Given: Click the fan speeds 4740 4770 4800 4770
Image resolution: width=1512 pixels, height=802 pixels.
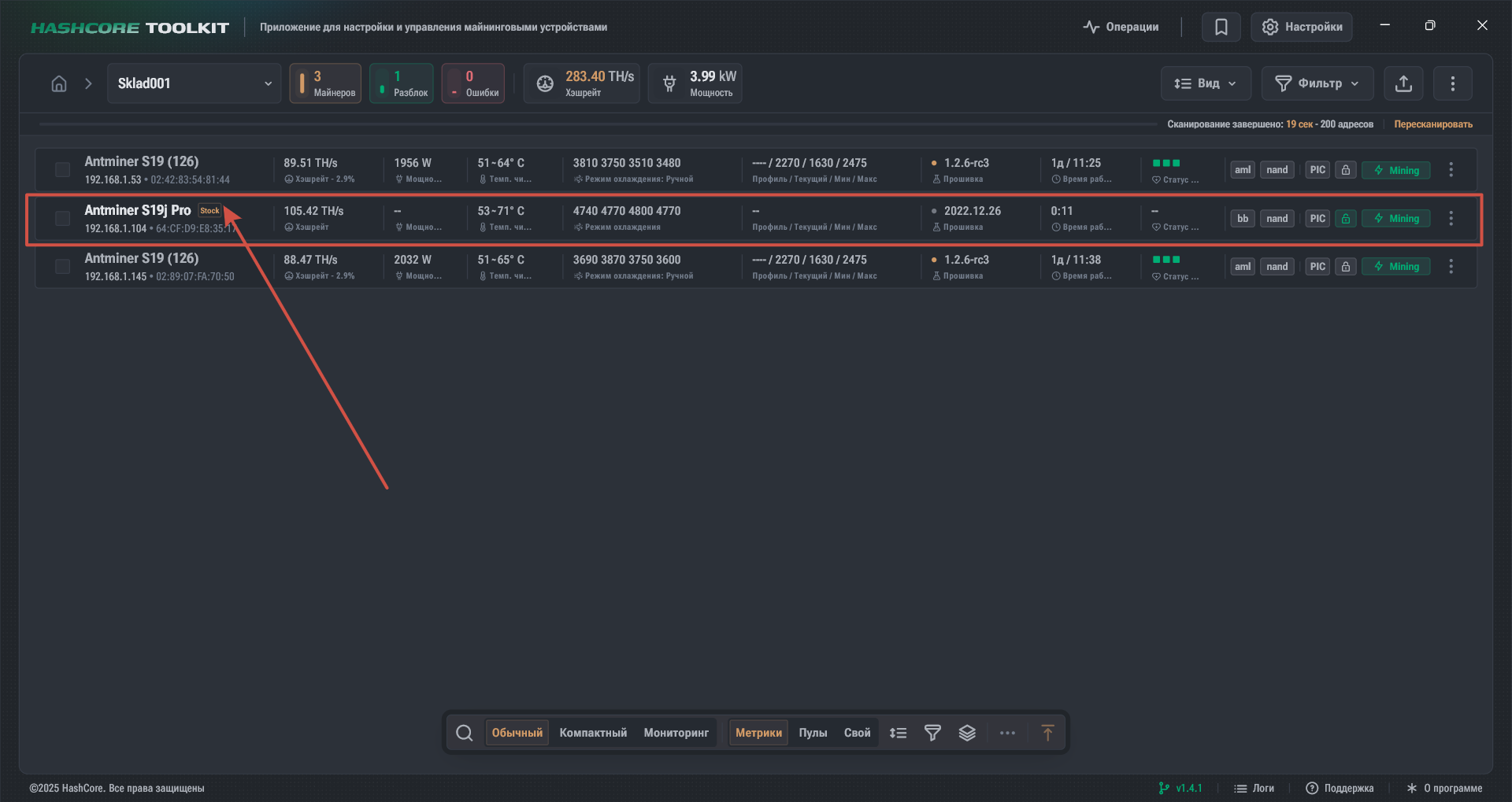Looking at the screenshot, I should click(627, 211).
